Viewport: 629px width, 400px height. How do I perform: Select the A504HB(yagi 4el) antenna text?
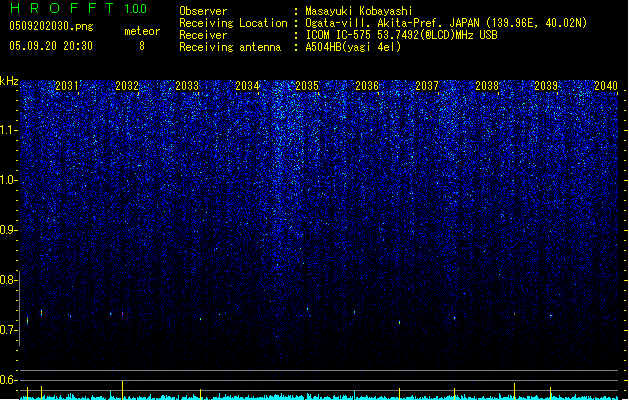tap(353, 47)
